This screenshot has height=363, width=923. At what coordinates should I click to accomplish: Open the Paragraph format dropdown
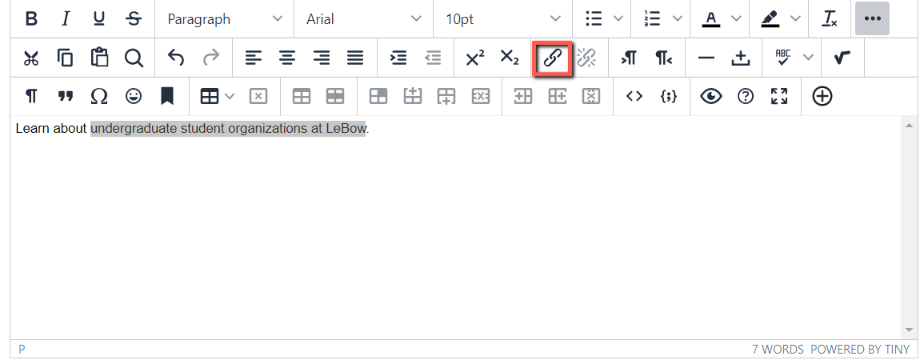pos(224,19)
